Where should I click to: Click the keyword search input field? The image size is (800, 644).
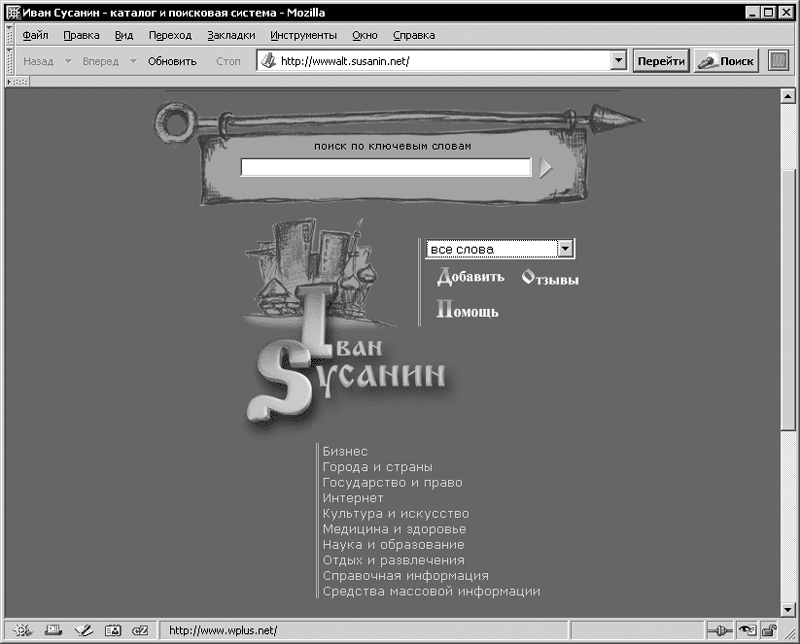386,167
